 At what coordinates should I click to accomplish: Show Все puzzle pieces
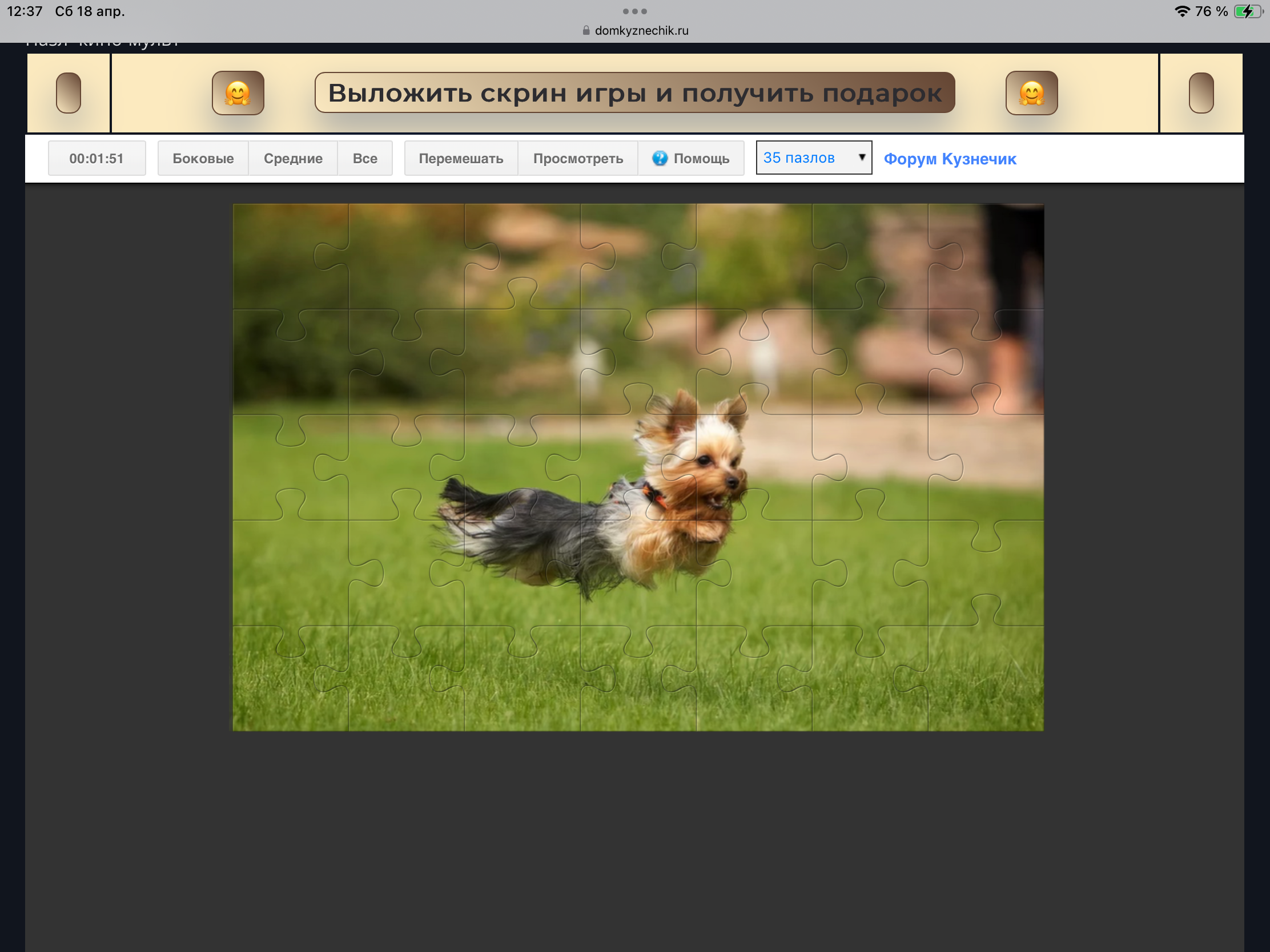pyautogui.click(x=364, y=158)
